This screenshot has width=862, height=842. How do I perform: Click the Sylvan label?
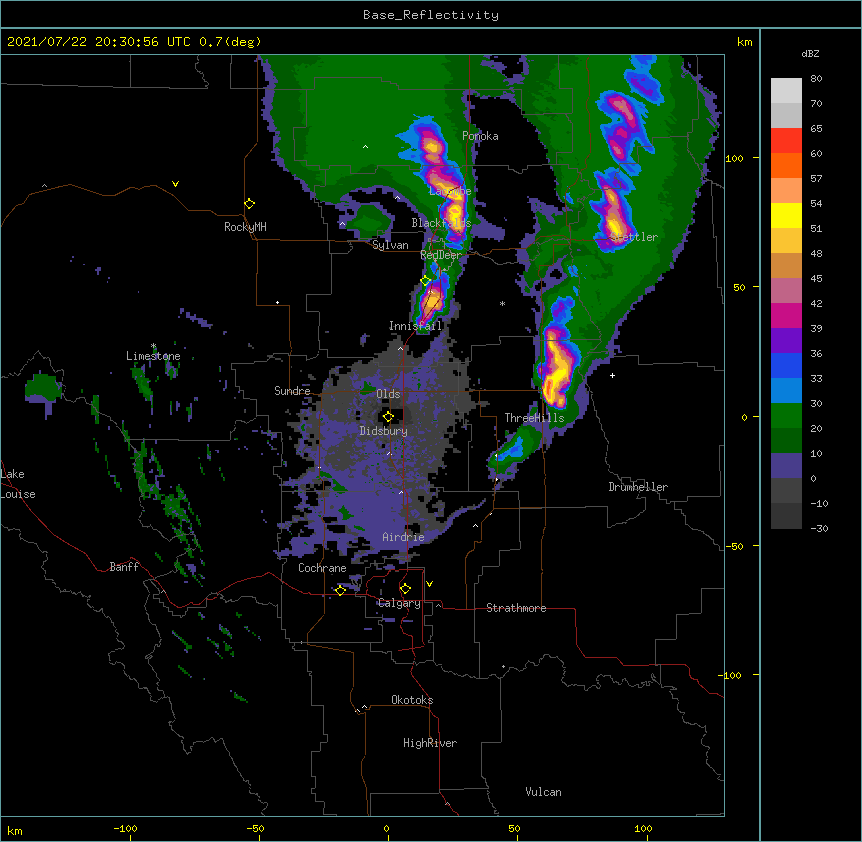390,245
